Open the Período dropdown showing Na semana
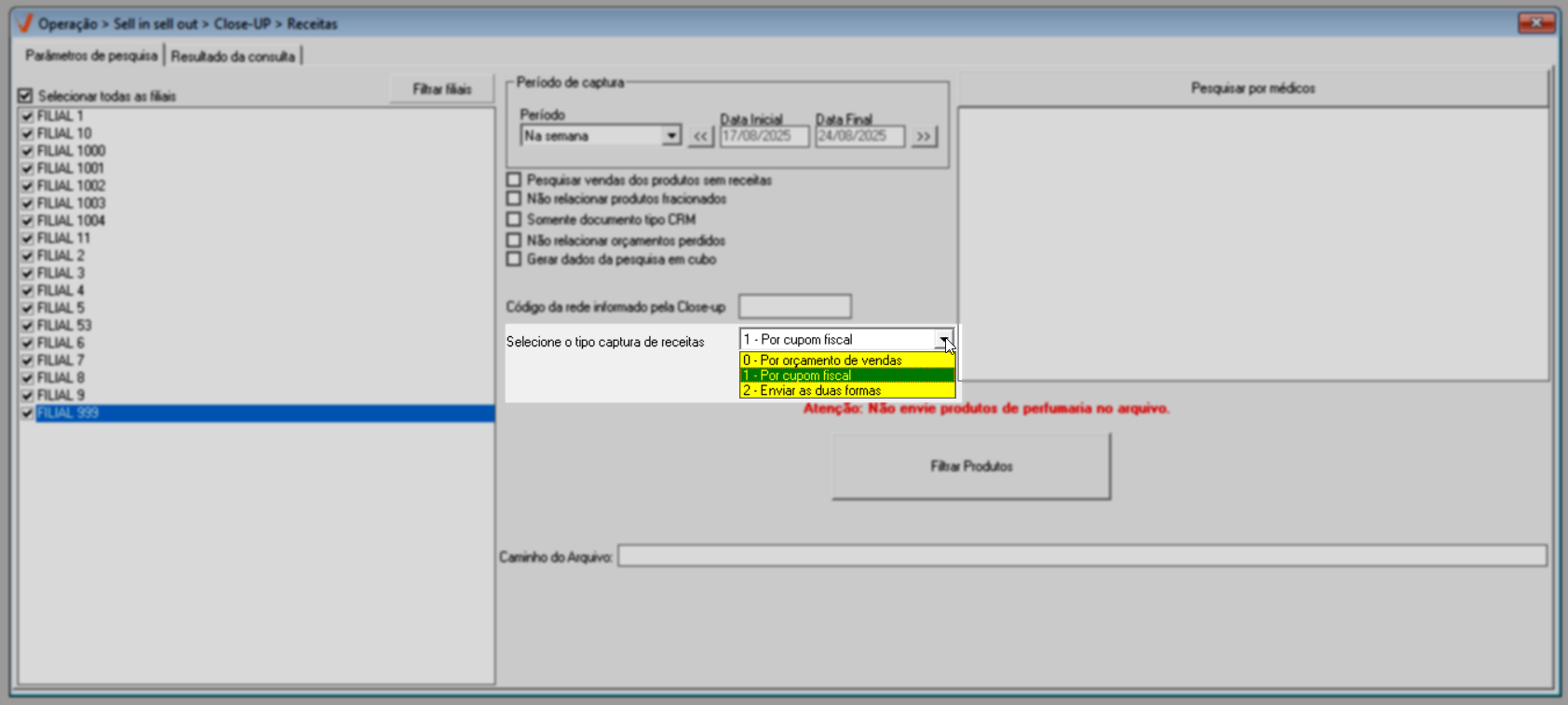The image size is (1568, 705). click(670, 136)
